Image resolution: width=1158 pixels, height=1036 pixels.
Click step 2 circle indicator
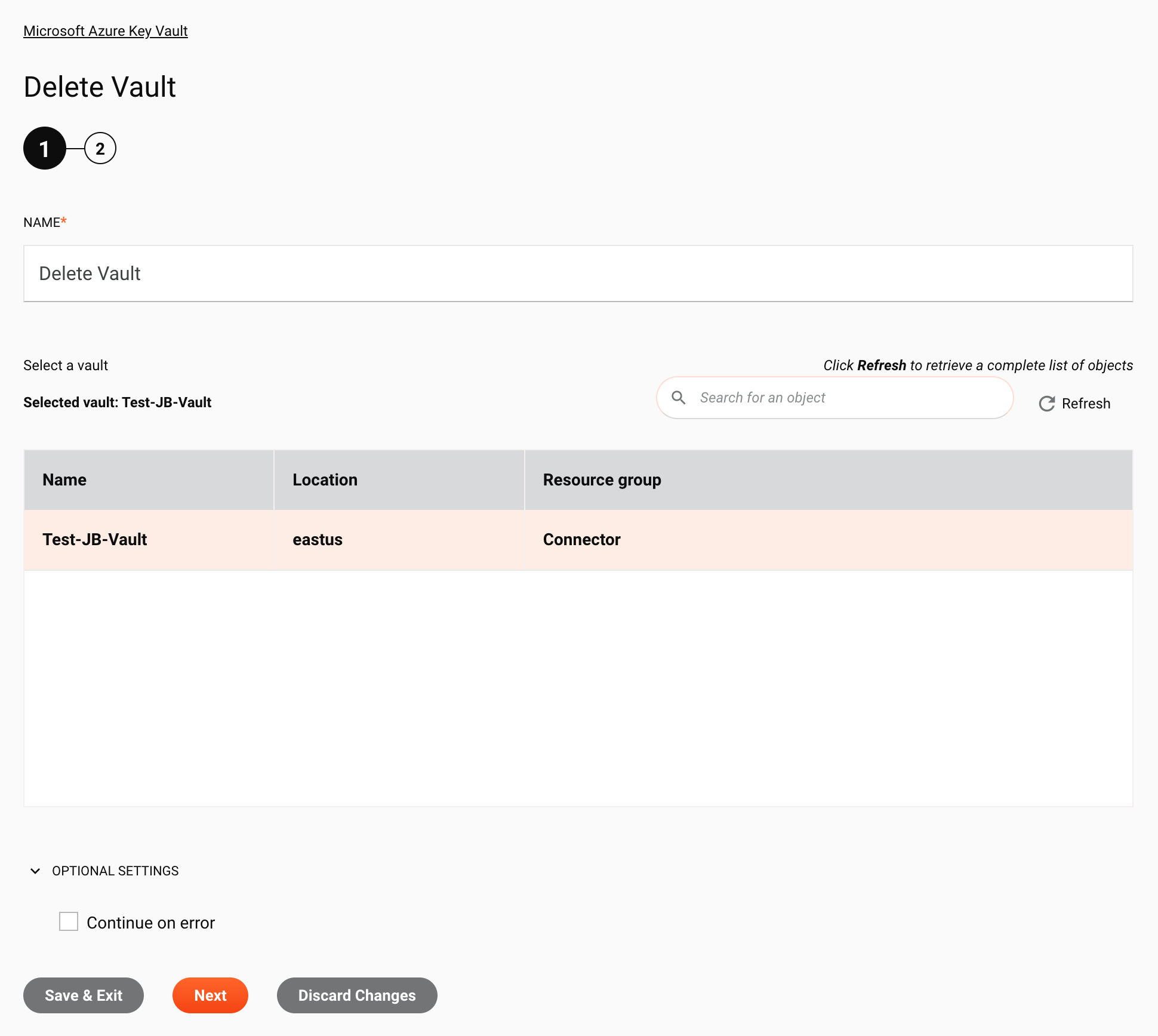[x=99, y=148]
